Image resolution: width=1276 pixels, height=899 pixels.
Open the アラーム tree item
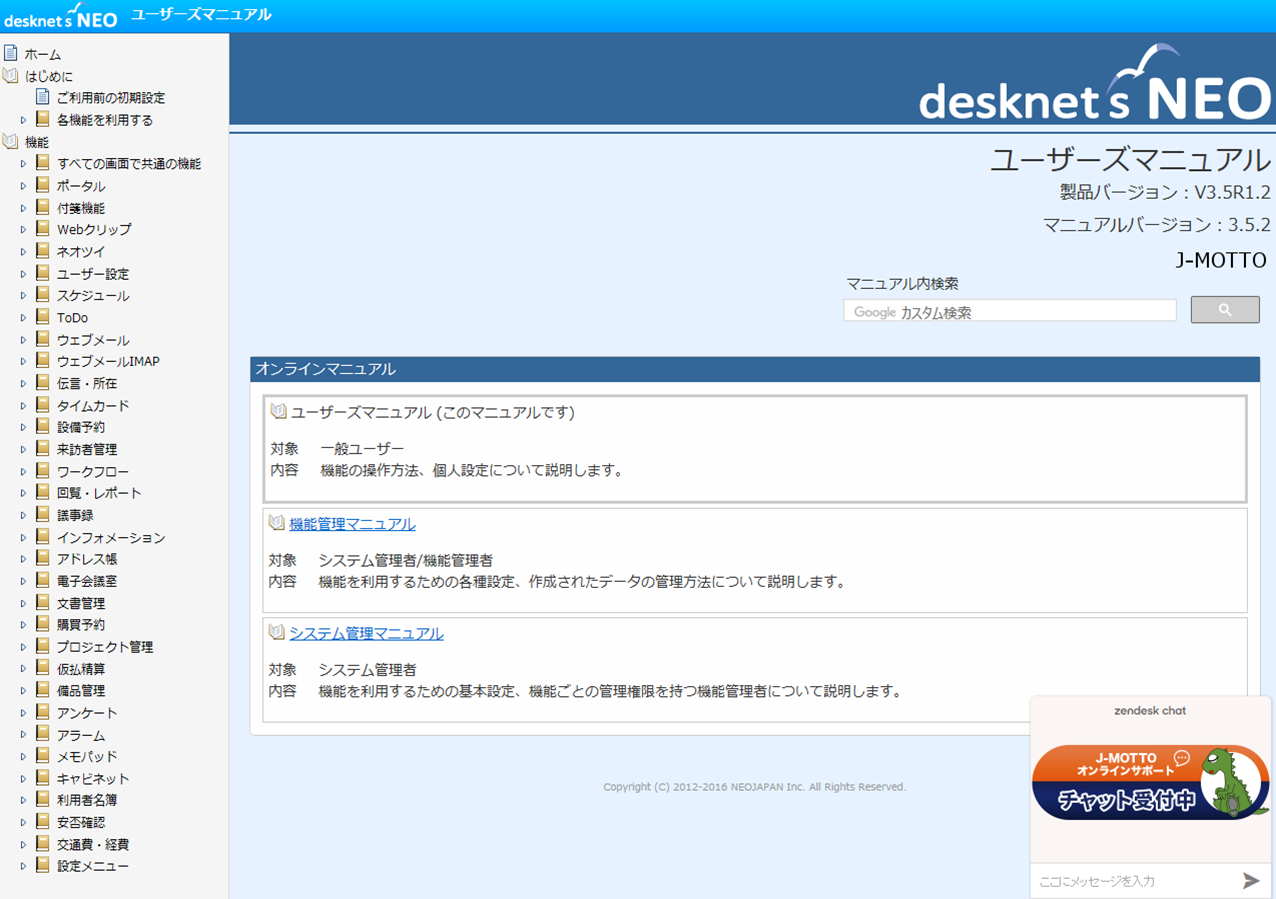click(81, 735)
